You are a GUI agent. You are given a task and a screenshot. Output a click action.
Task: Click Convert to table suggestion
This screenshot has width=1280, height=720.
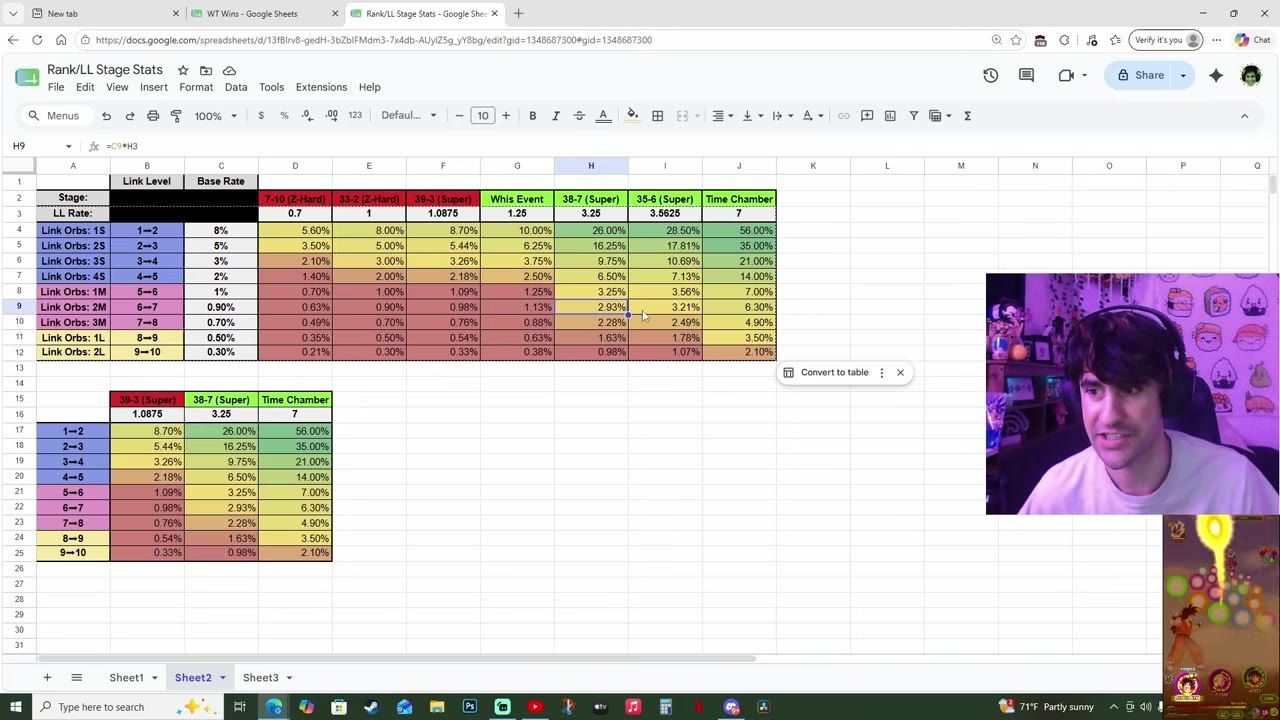point(825,373)
